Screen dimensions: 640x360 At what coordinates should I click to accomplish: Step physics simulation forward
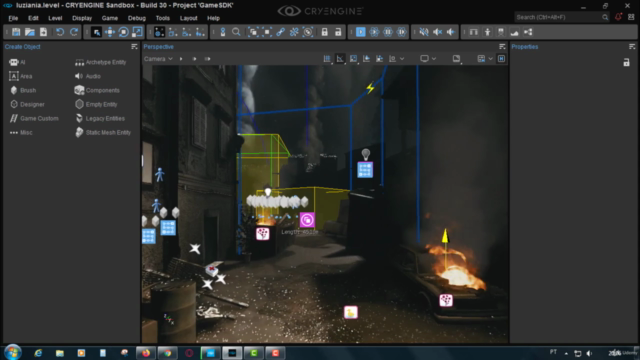402,32
